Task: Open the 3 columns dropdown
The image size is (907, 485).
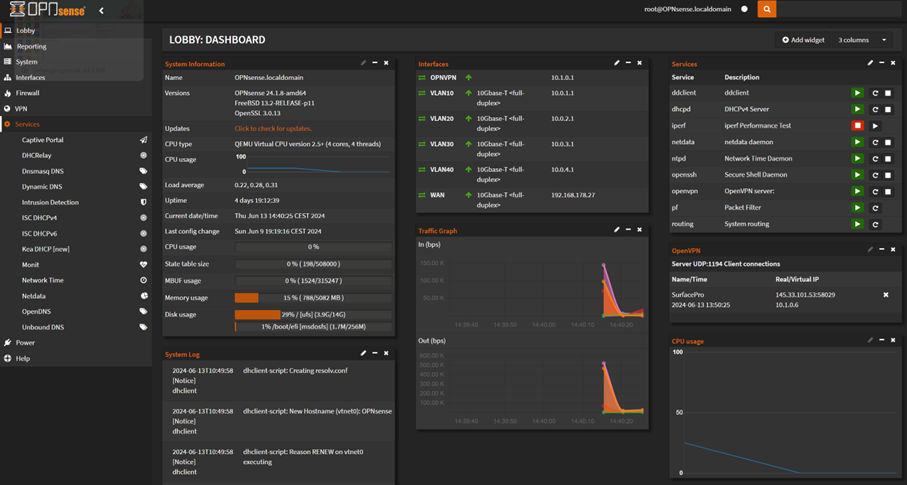Action: point(862,40)
